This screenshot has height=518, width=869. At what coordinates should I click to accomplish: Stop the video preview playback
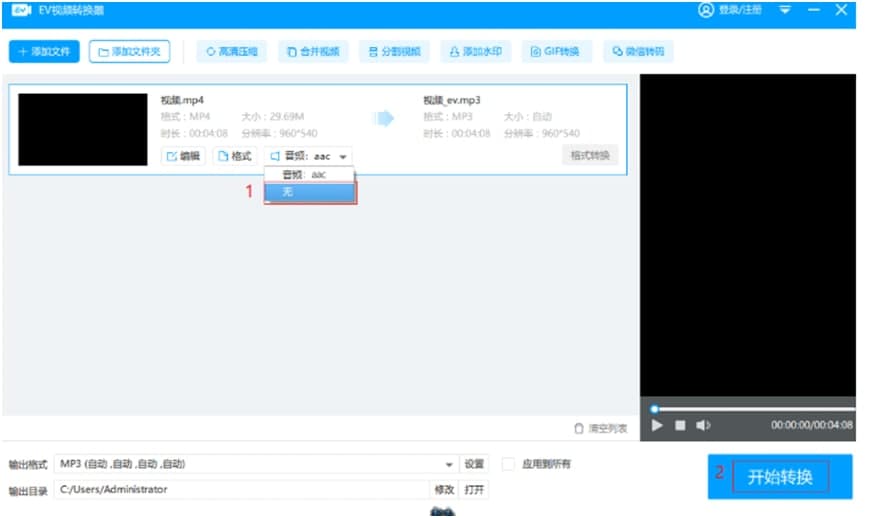click(680, 425)
